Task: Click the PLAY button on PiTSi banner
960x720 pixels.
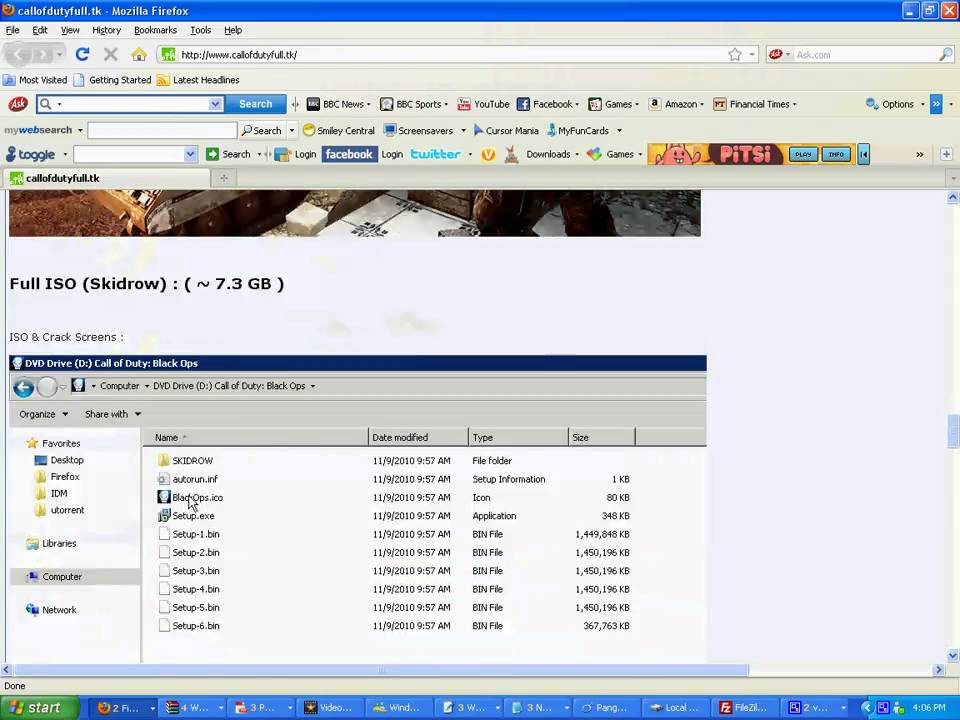Action: coord(803,154)
